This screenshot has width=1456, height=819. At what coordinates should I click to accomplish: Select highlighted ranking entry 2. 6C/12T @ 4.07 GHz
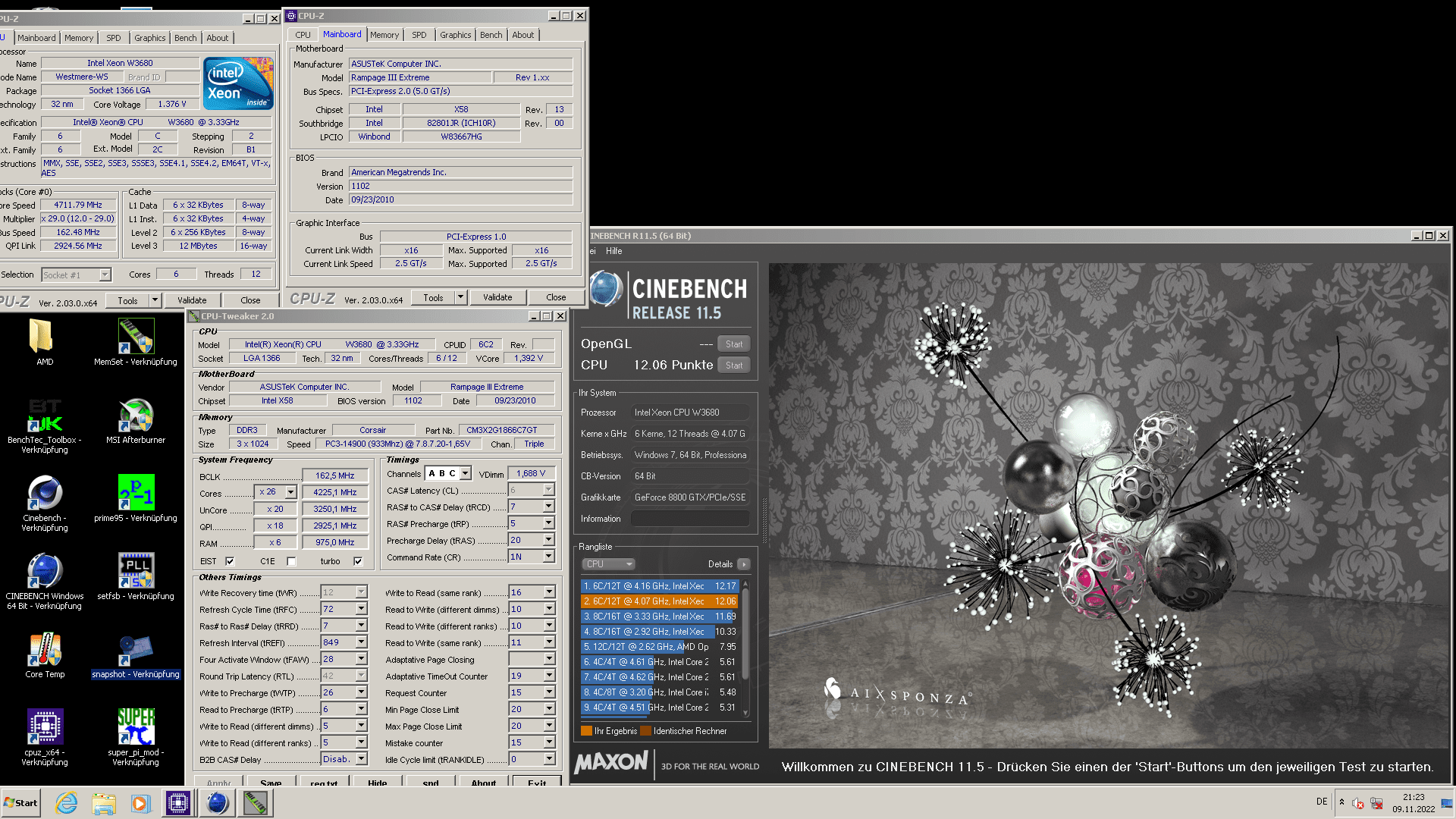(659, 601)
